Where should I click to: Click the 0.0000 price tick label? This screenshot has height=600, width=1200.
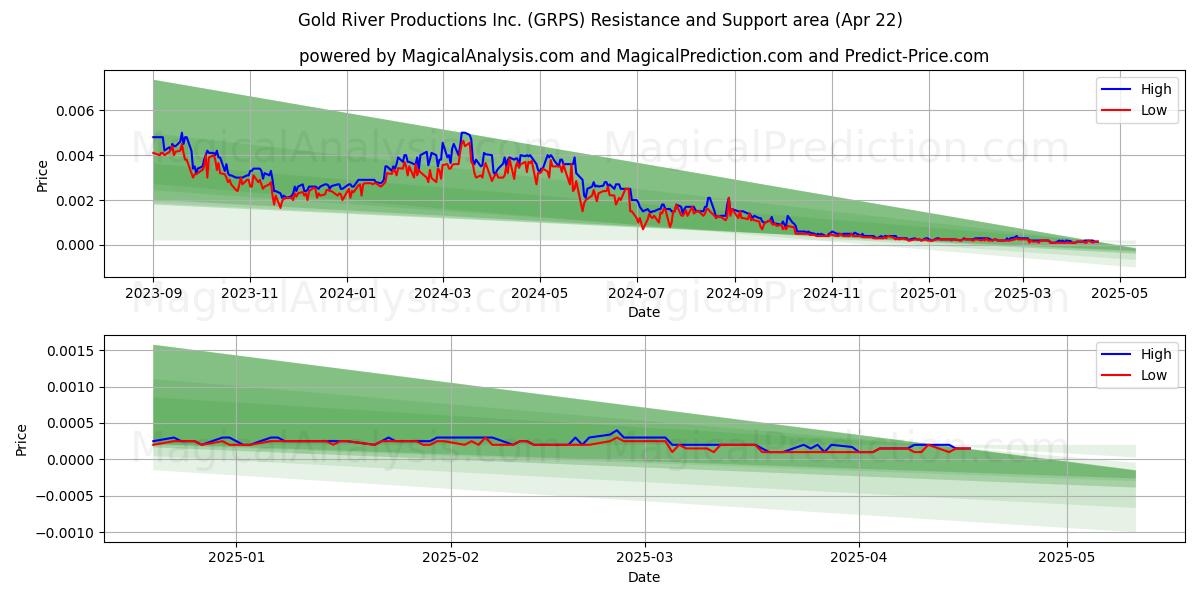[x=72, y=460]
